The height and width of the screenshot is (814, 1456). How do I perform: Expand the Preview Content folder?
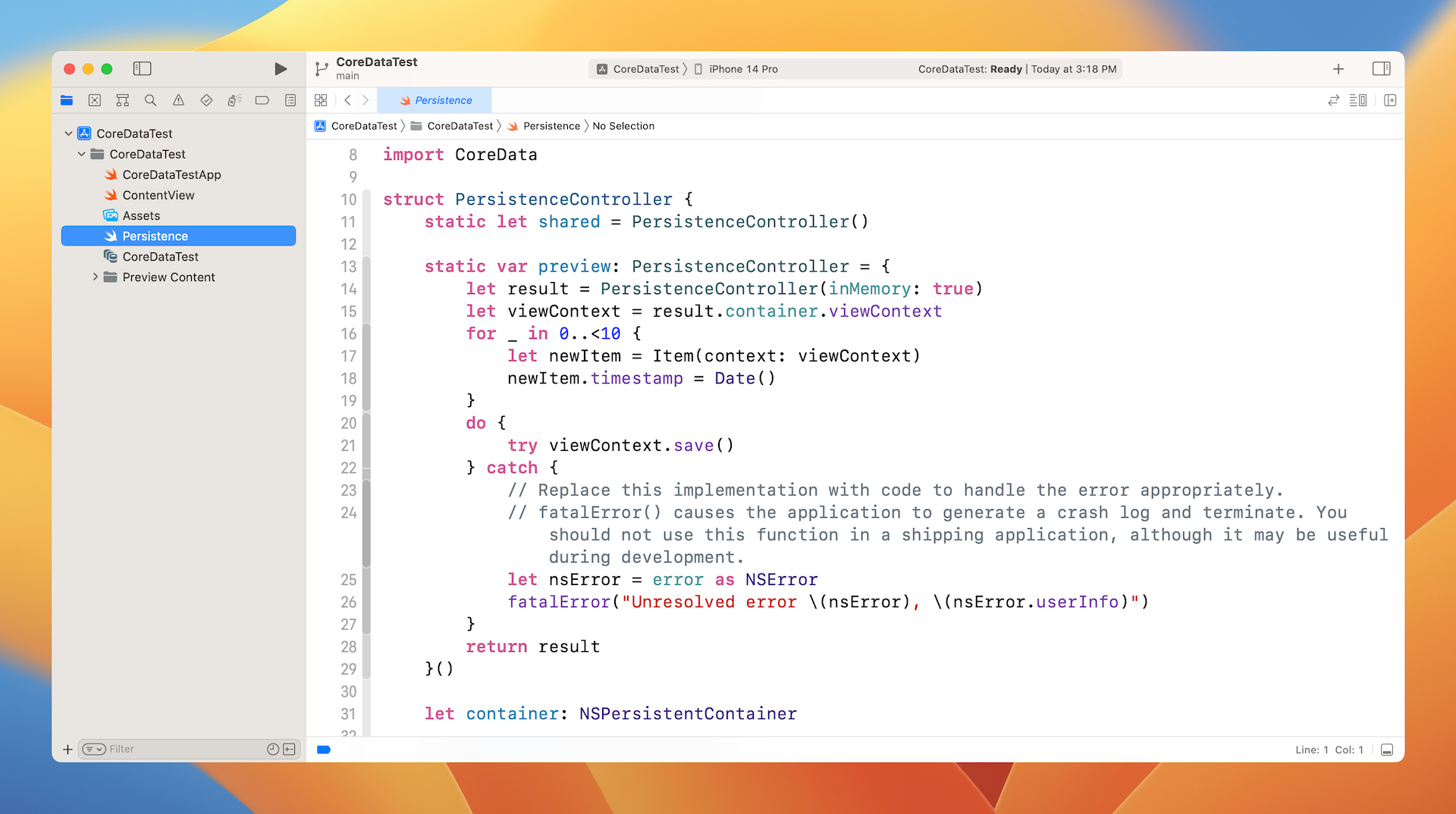pos(95,277)
